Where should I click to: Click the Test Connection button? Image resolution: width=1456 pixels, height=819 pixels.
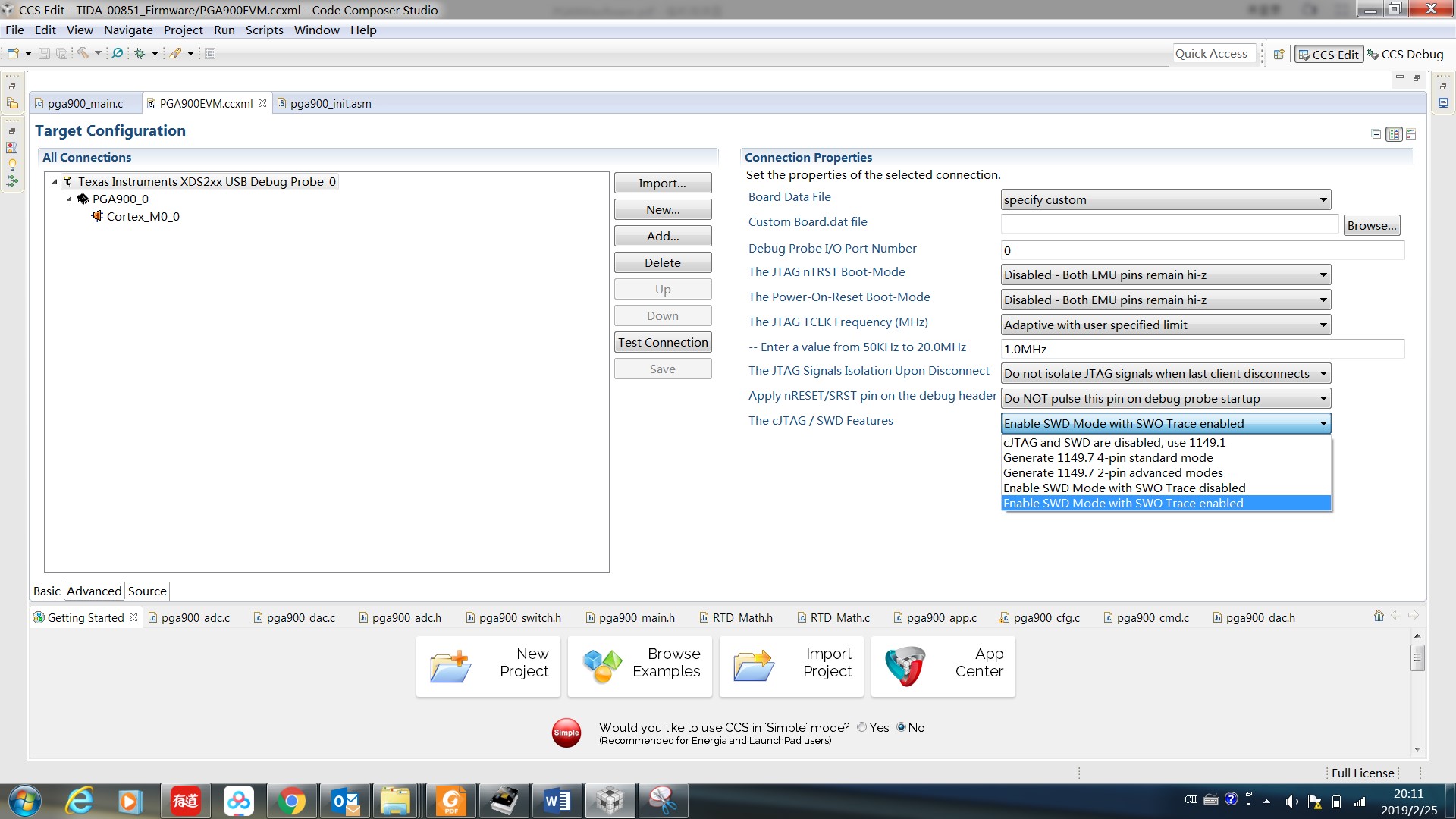(663, 343)
